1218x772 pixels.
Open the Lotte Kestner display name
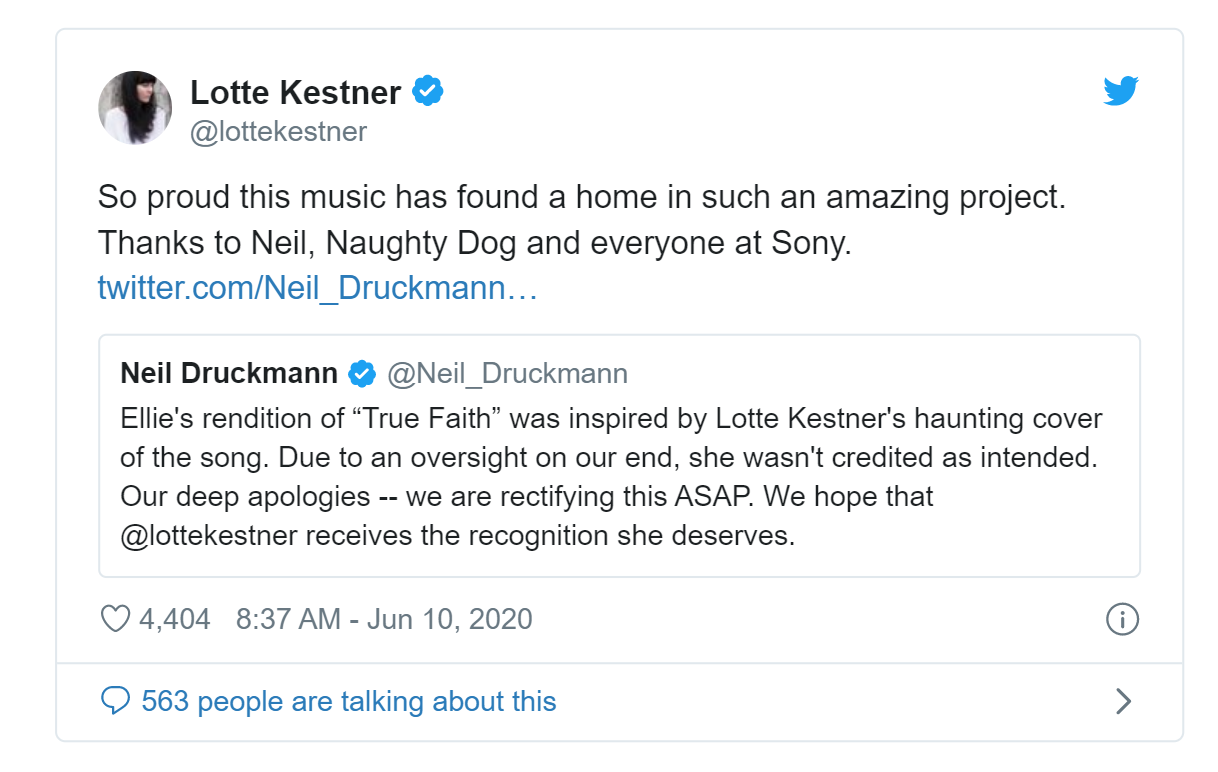295,93
